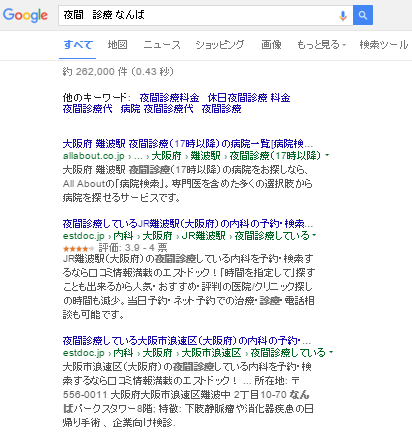This screenshot has width=412, height=438.
Task: Click related keyword 夜間診療料金
Action: pyautogui.click(x=169, y=98)
